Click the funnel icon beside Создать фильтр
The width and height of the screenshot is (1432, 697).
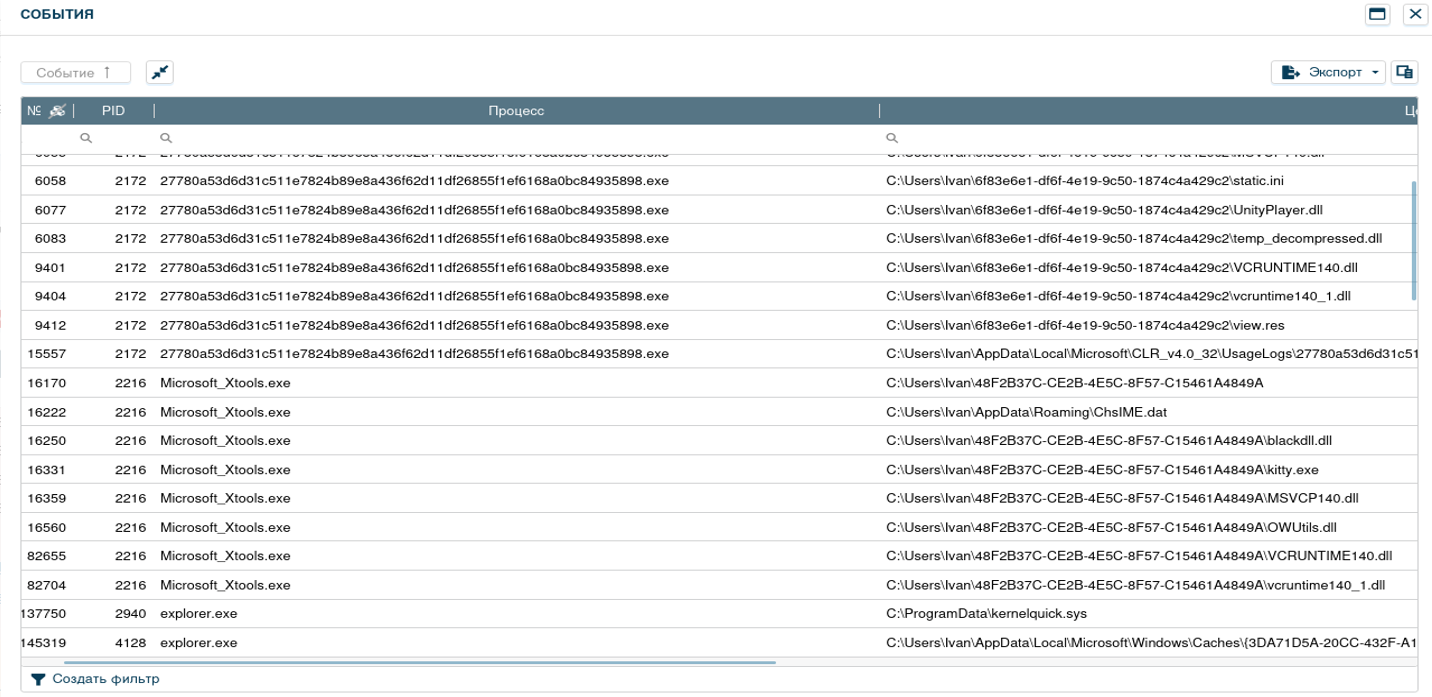38,680
